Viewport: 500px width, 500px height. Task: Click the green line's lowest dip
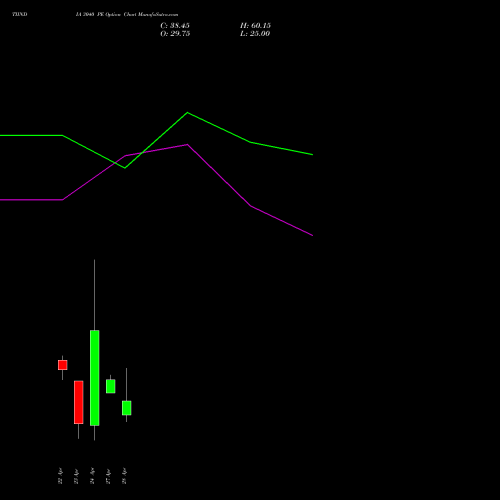(x=125, y=168)
